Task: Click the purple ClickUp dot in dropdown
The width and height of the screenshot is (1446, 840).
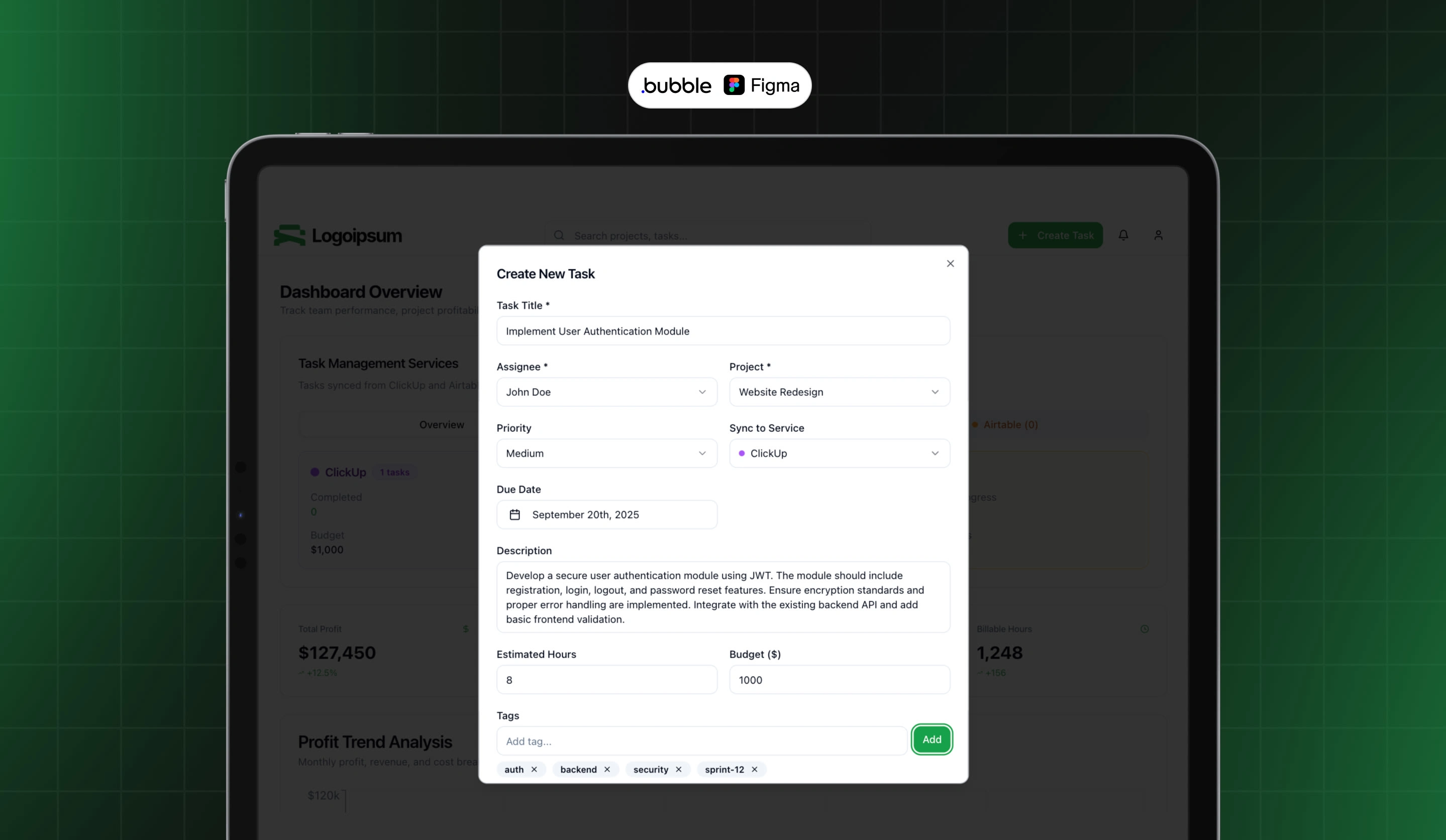Action: (742, 453)
